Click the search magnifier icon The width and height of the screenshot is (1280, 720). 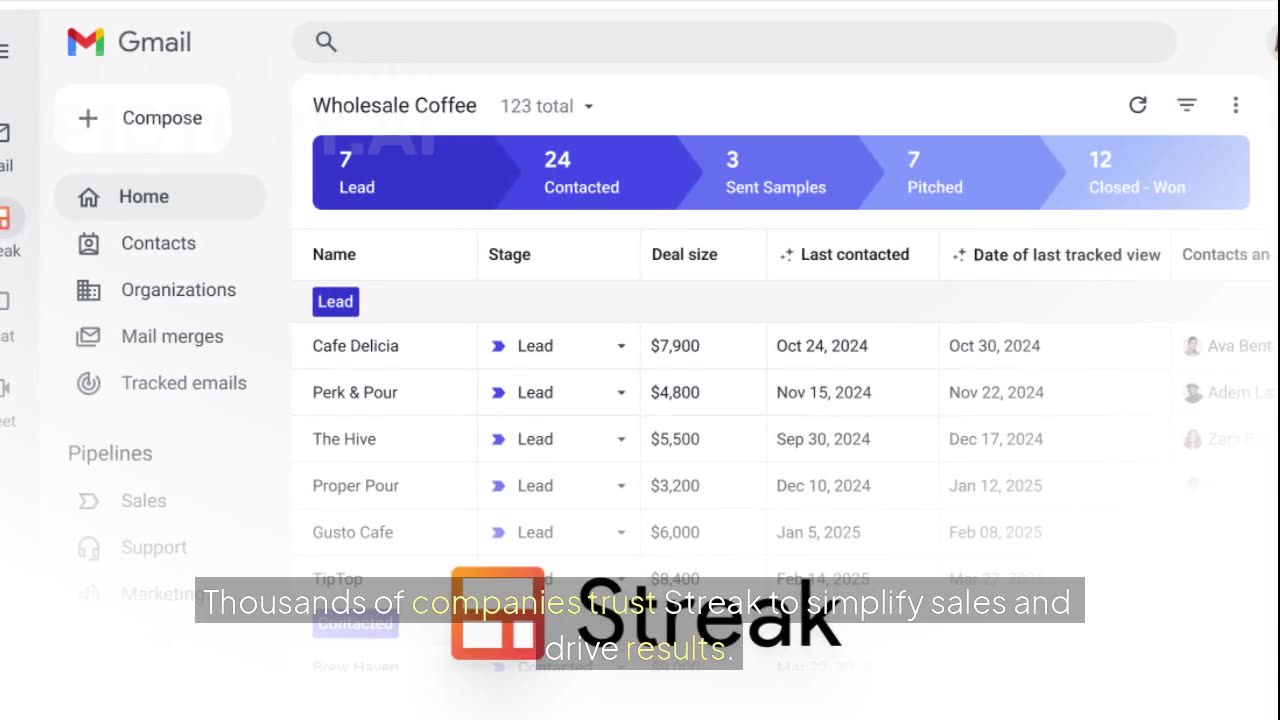326,42
